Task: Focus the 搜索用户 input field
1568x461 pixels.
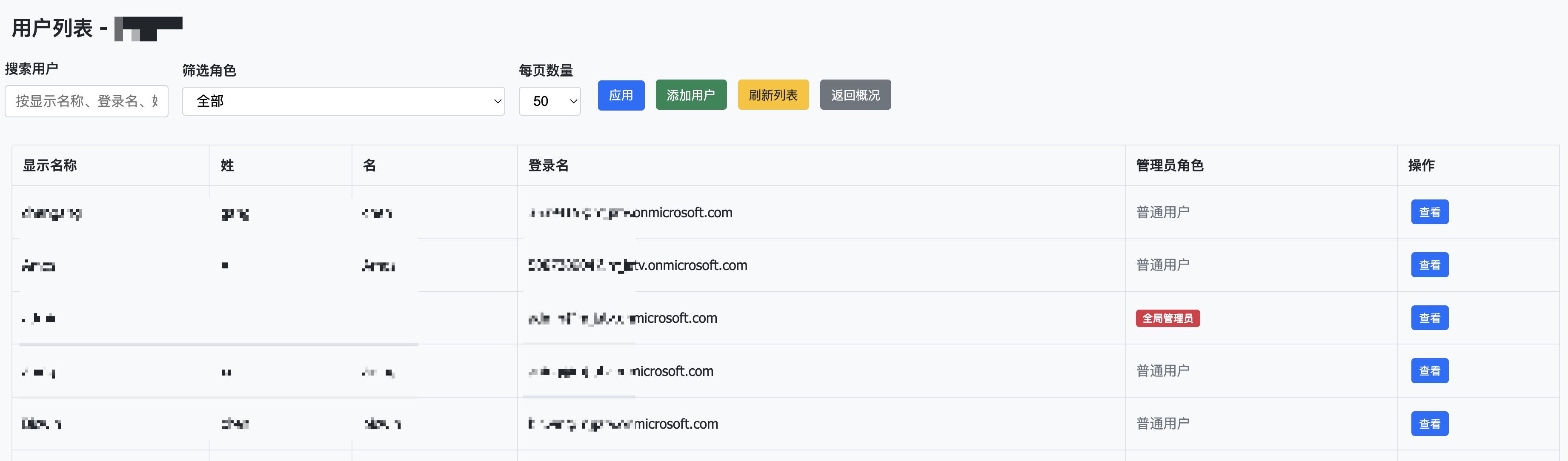Action: point(86,101)
